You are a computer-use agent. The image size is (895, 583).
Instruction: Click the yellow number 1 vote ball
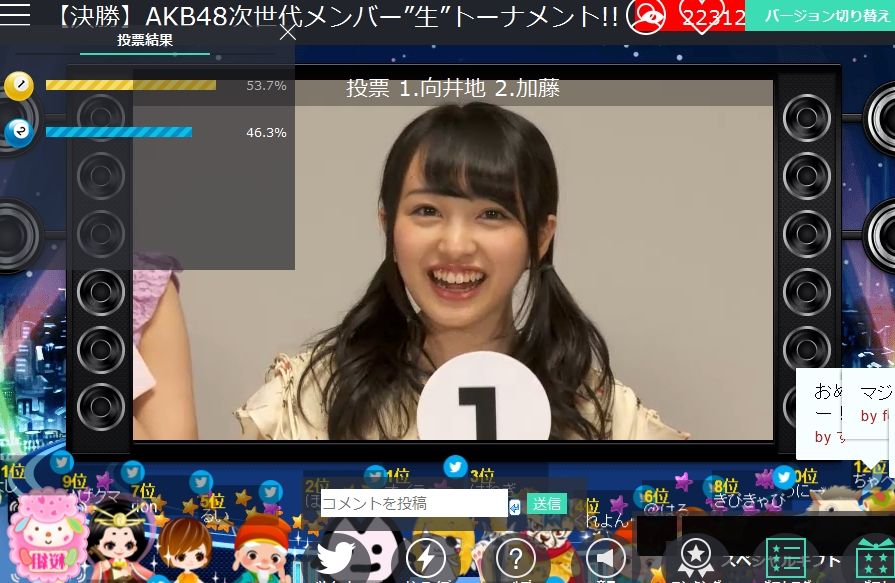click(19, 86)
